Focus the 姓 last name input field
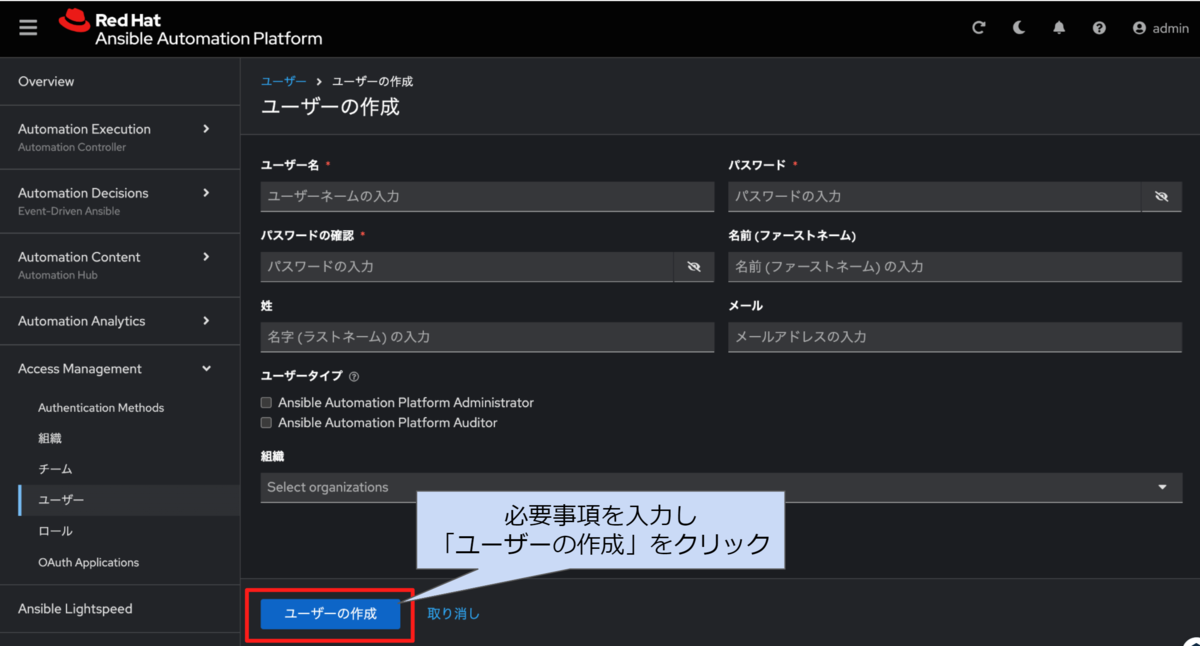1200x646 pixels. click(x=487, y=337)
